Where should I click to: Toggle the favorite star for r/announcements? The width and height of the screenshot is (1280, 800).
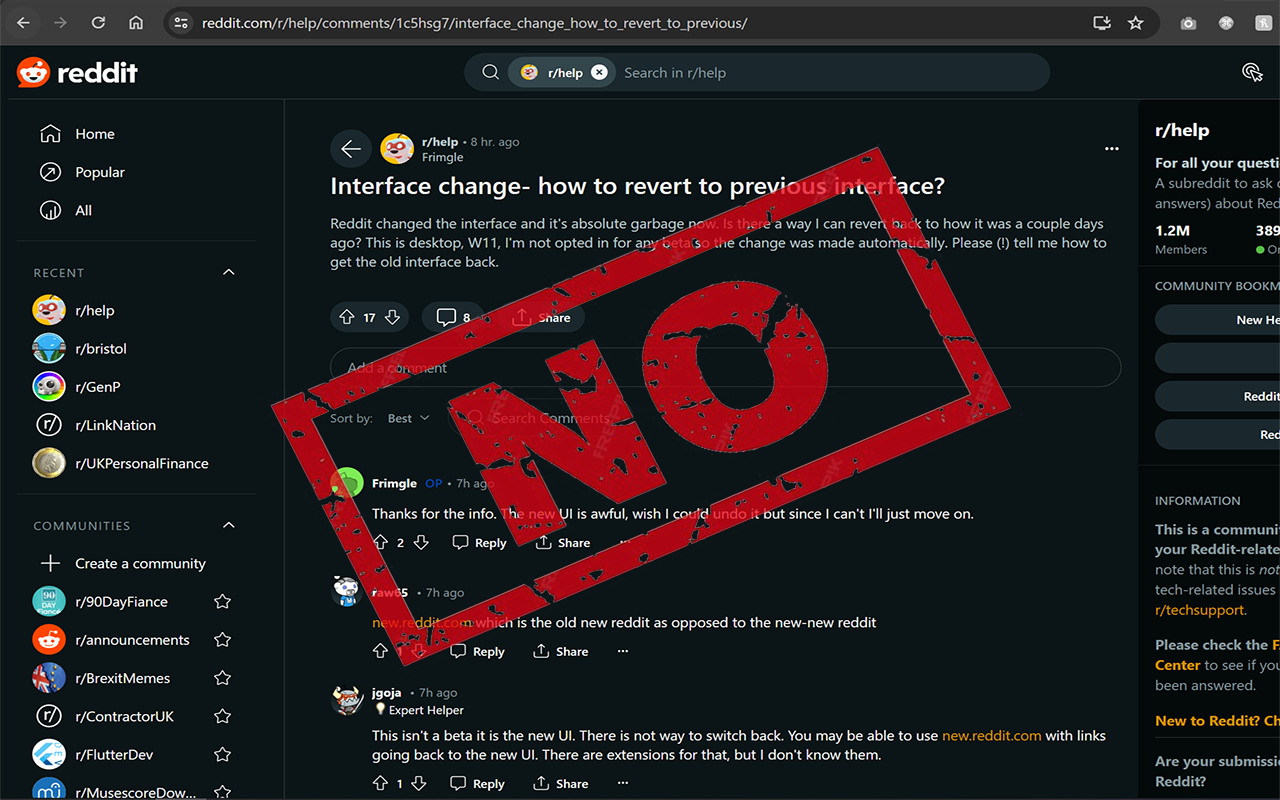pos(222,639)
